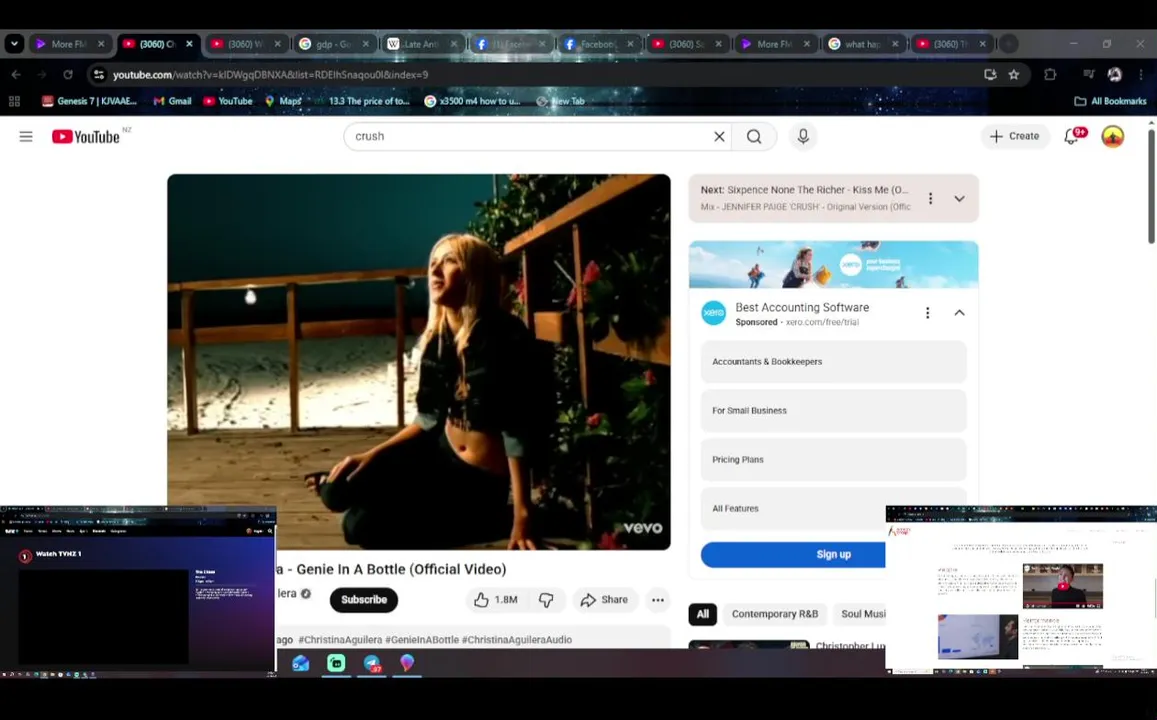Click the Xero advertiser logo
This screenshot has width=1157, height=720.
(714, 313)
